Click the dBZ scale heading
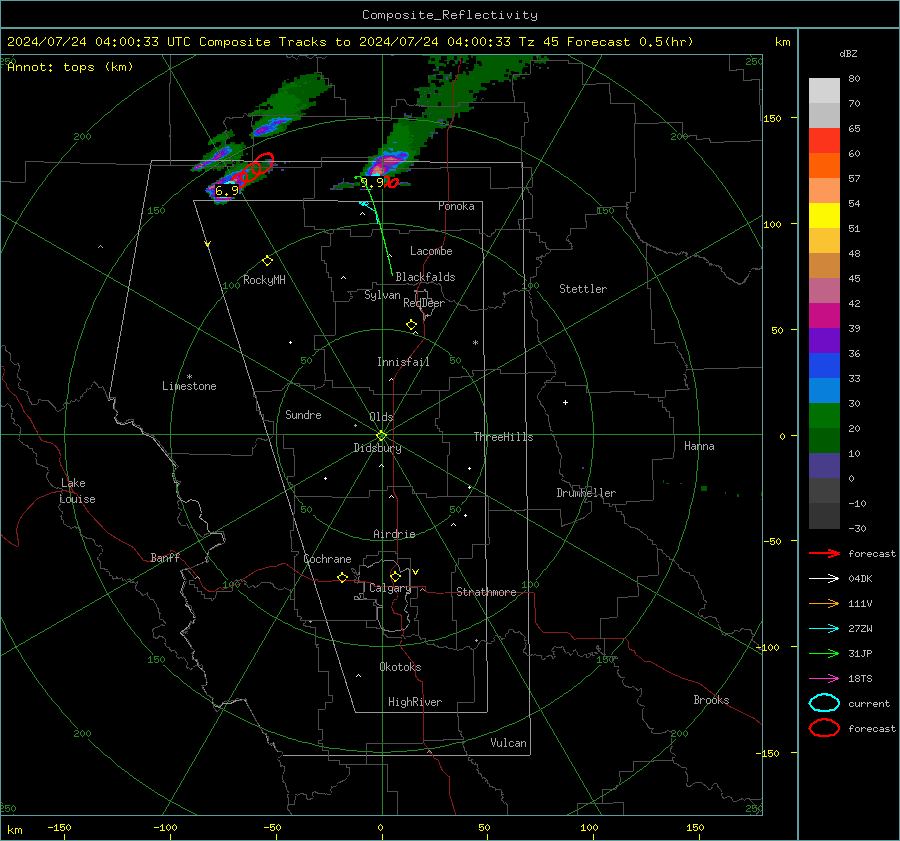Screen dimensions: 900x841 (x=848, y=53)
